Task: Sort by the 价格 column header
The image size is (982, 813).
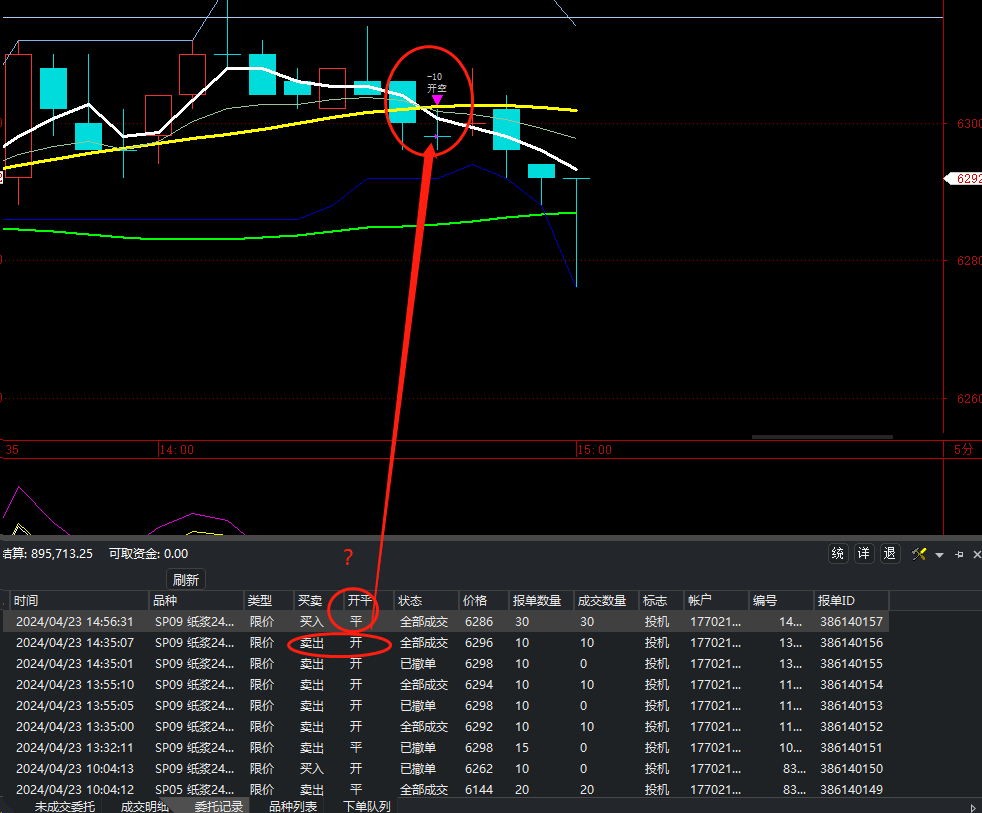Action: tap(483, 601)
